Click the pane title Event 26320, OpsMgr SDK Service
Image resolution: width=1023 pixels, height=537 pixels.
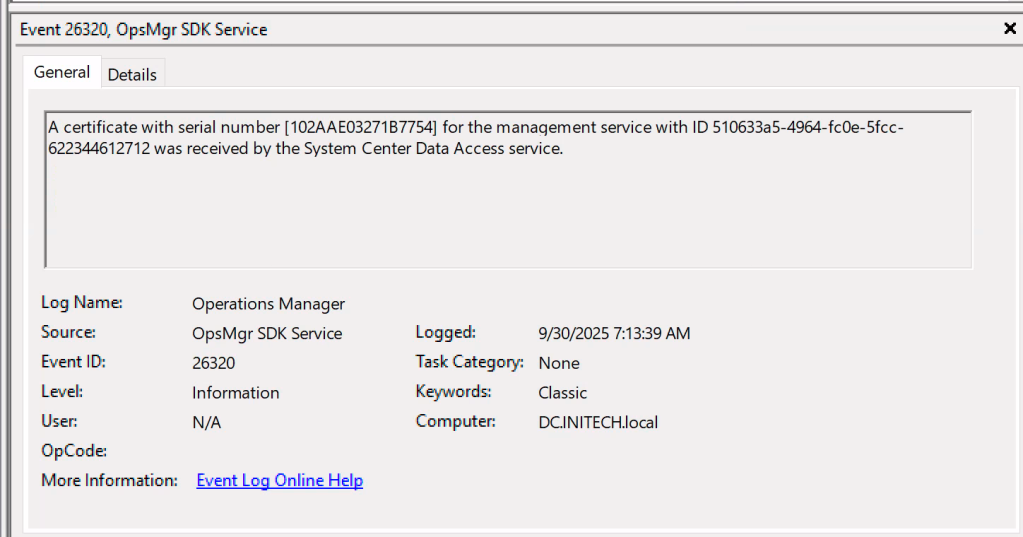coord(144,30)
